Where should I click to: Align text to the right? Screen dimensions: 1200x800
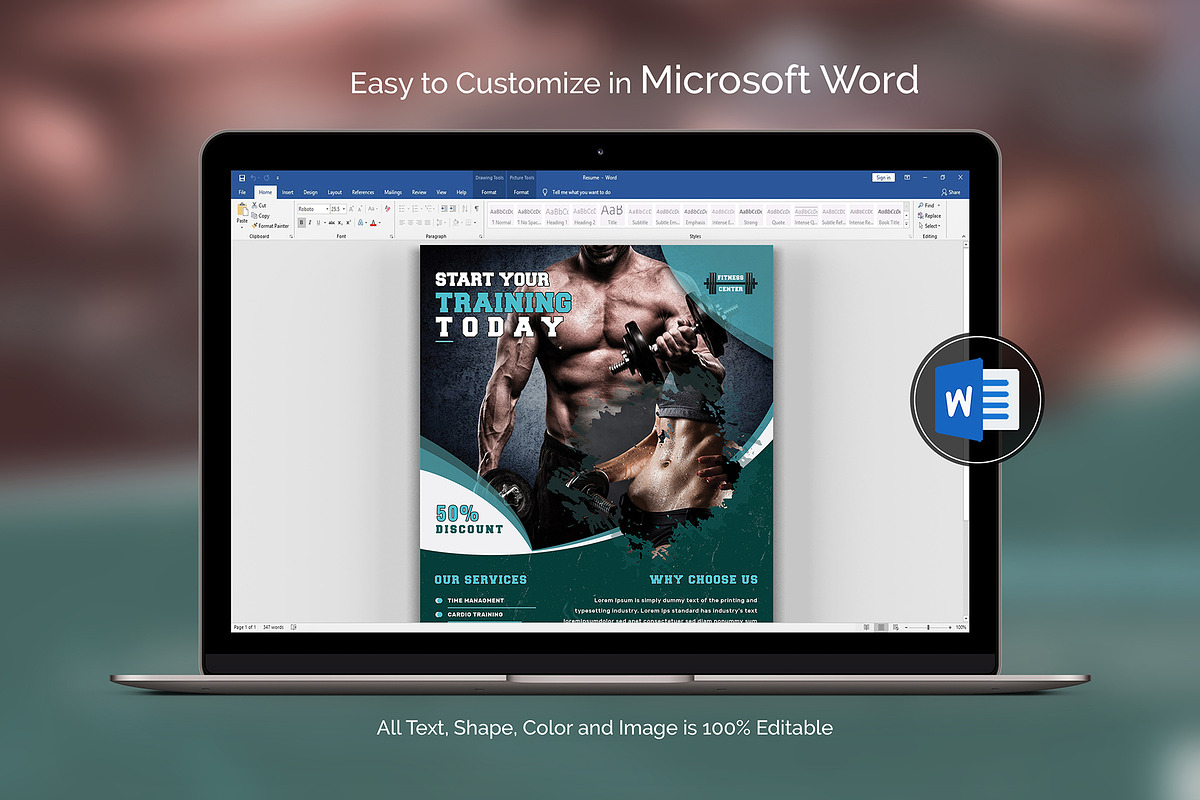click(x=419, y=223)
